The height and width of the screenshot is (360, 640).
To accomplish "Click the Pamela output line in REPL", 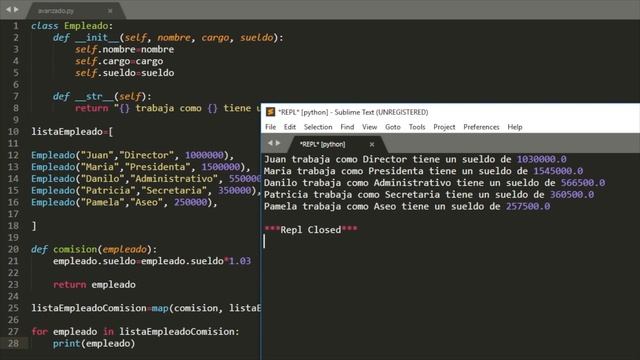I will pos(407,207).
